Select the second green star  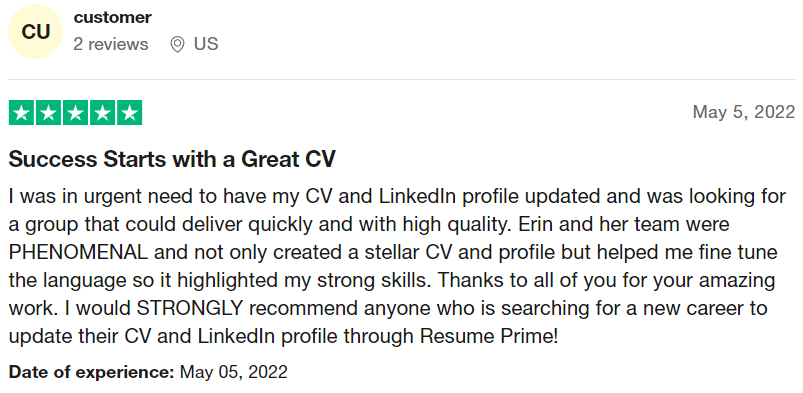click(49, 113)
